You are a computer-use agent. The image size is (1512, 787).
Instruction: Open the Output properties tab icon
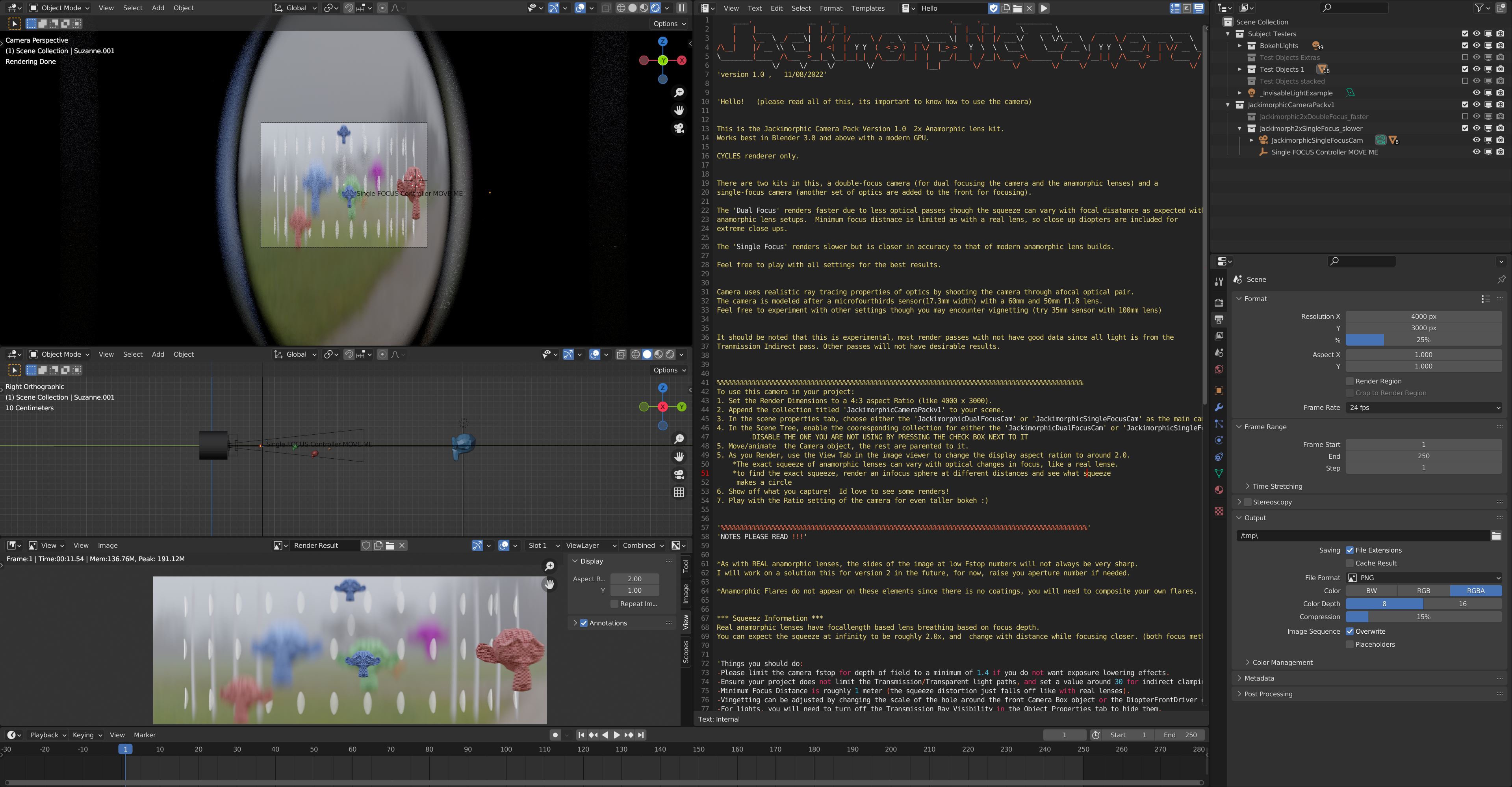click(x=1219, y=320)
